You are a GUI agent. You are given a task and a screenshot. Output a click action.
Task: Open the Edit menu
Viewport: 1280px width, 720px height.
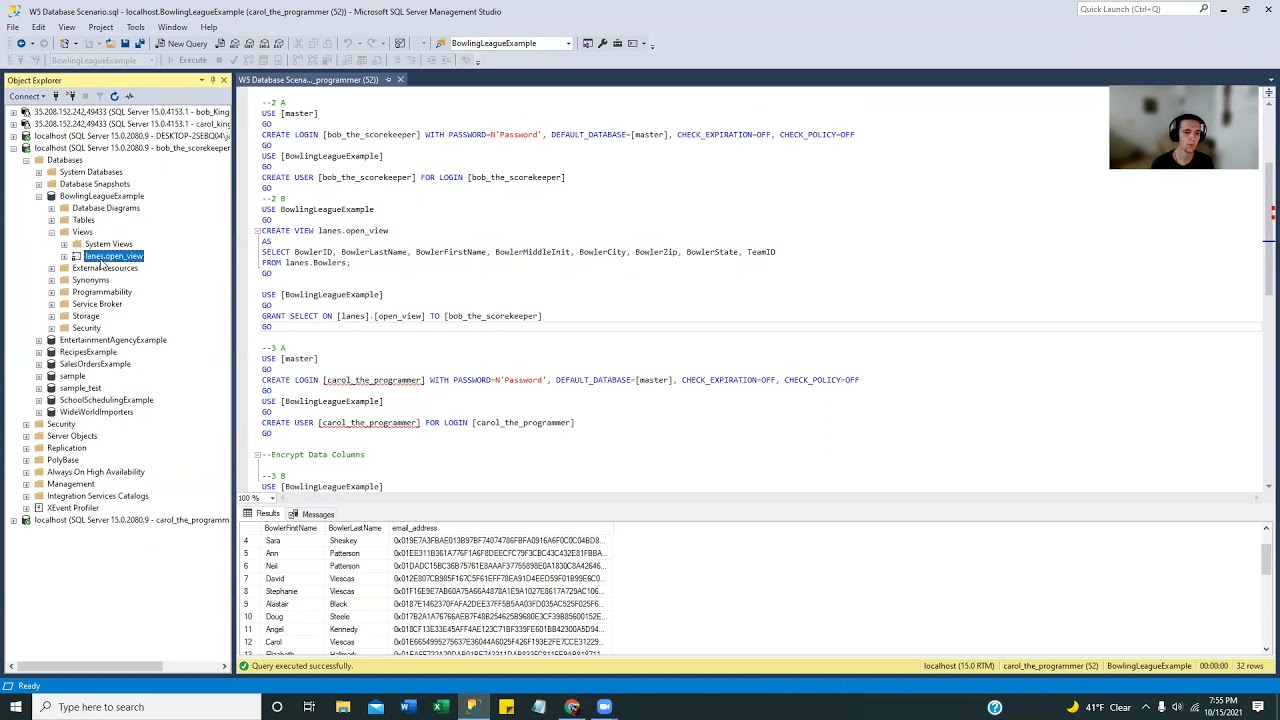39,27
